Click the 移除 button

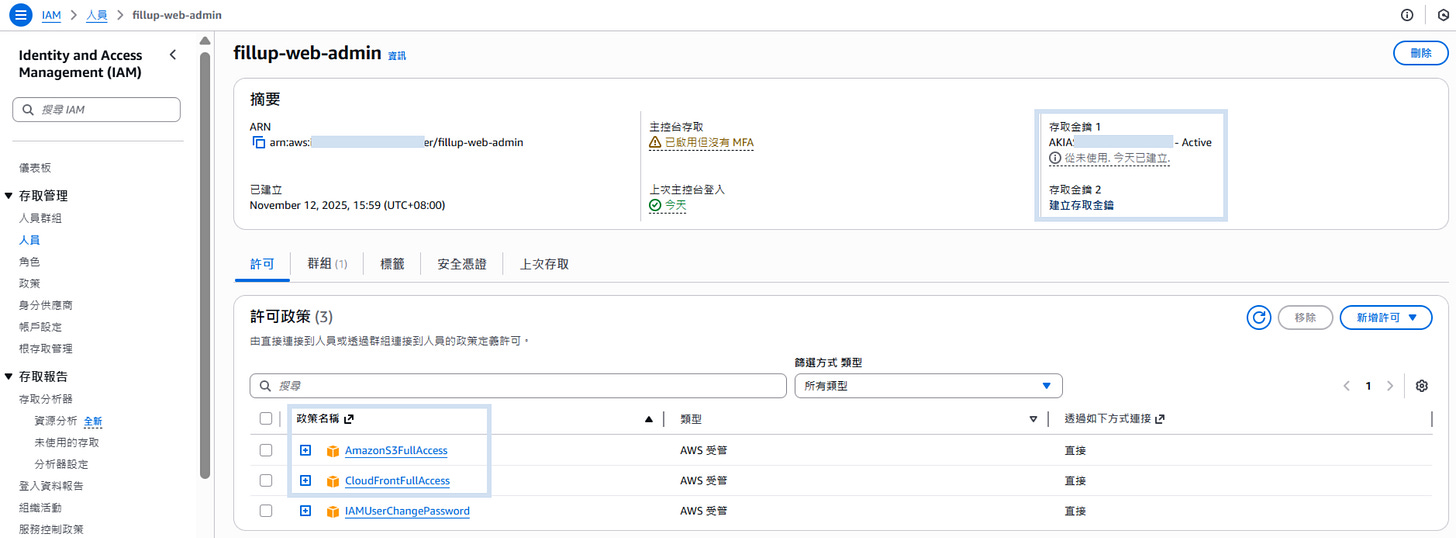[x=1305, y=317]
